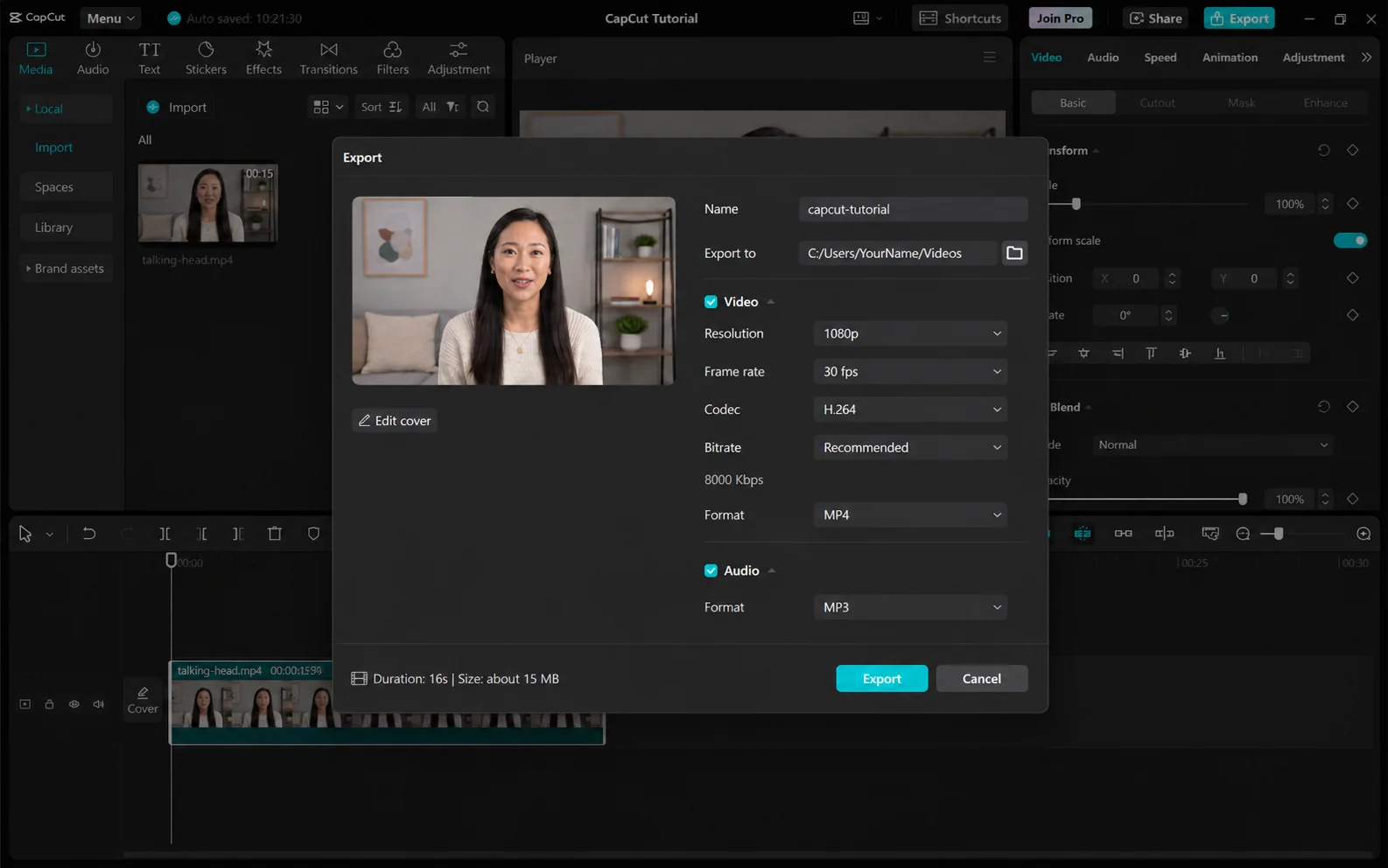The image size is (1388, 868).
Task: Click the undo arrow in timeline toolbar
Action: pyautogui.click(x=89, y=534)
